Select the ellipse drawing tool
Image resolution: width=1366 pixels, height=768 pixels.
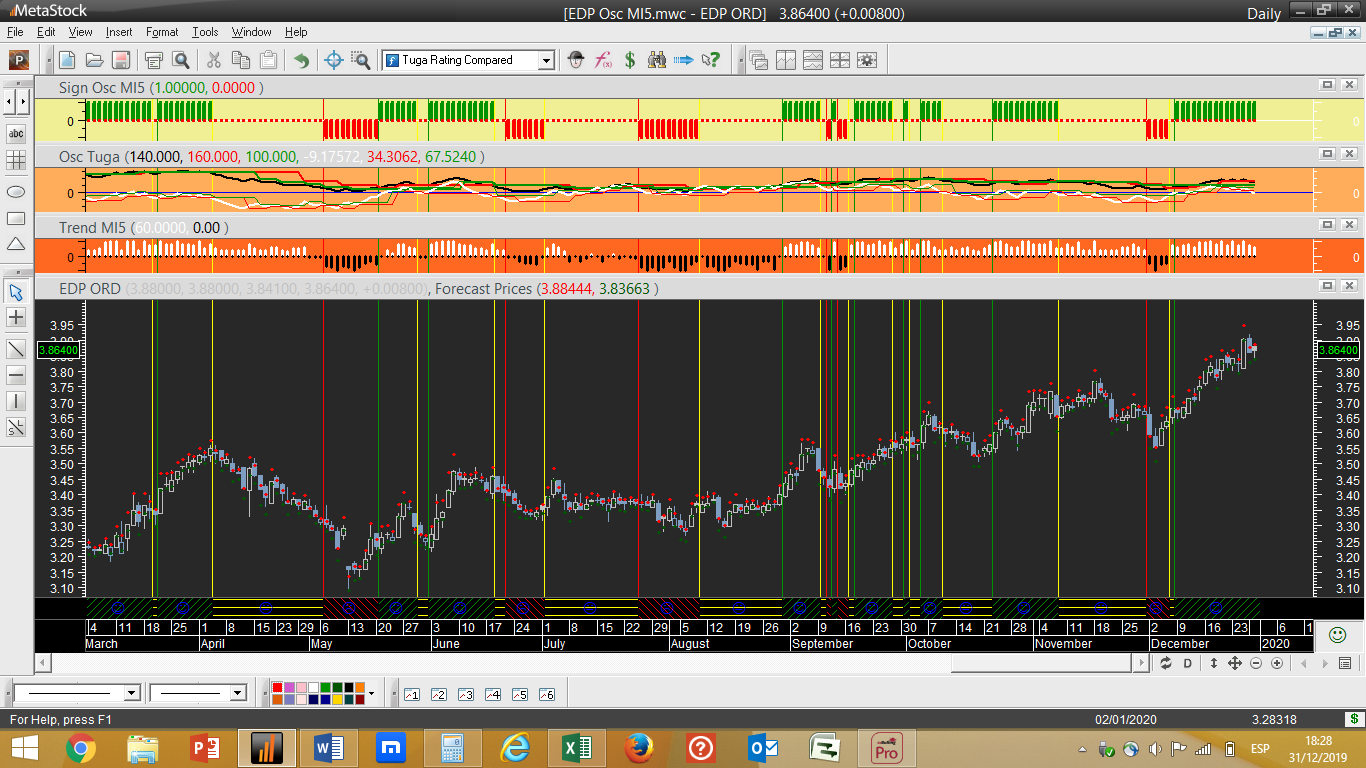(16, 192)
